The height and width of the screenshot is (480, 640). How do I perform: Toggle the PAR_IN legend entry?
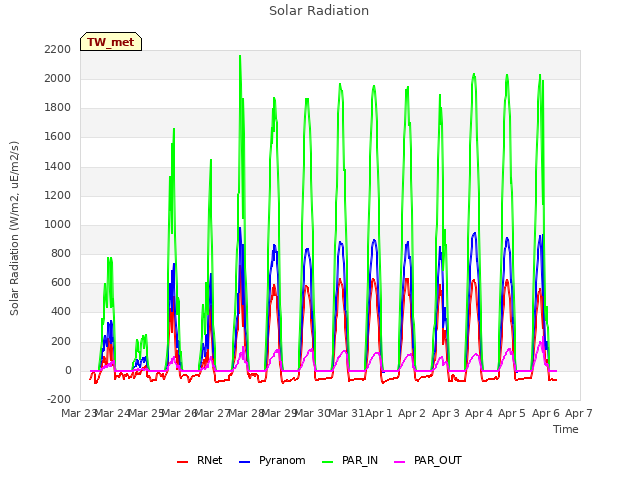pyautogui.click(x=350, y=460)
